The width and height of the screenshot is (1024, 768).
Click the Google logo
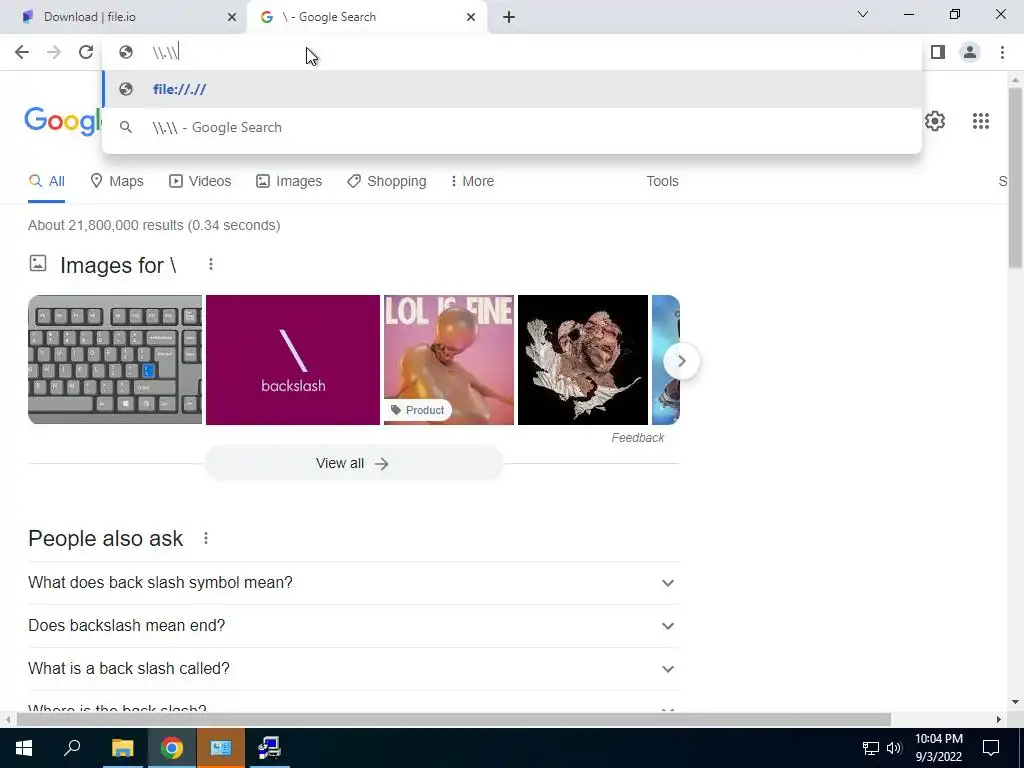point(63,121)
